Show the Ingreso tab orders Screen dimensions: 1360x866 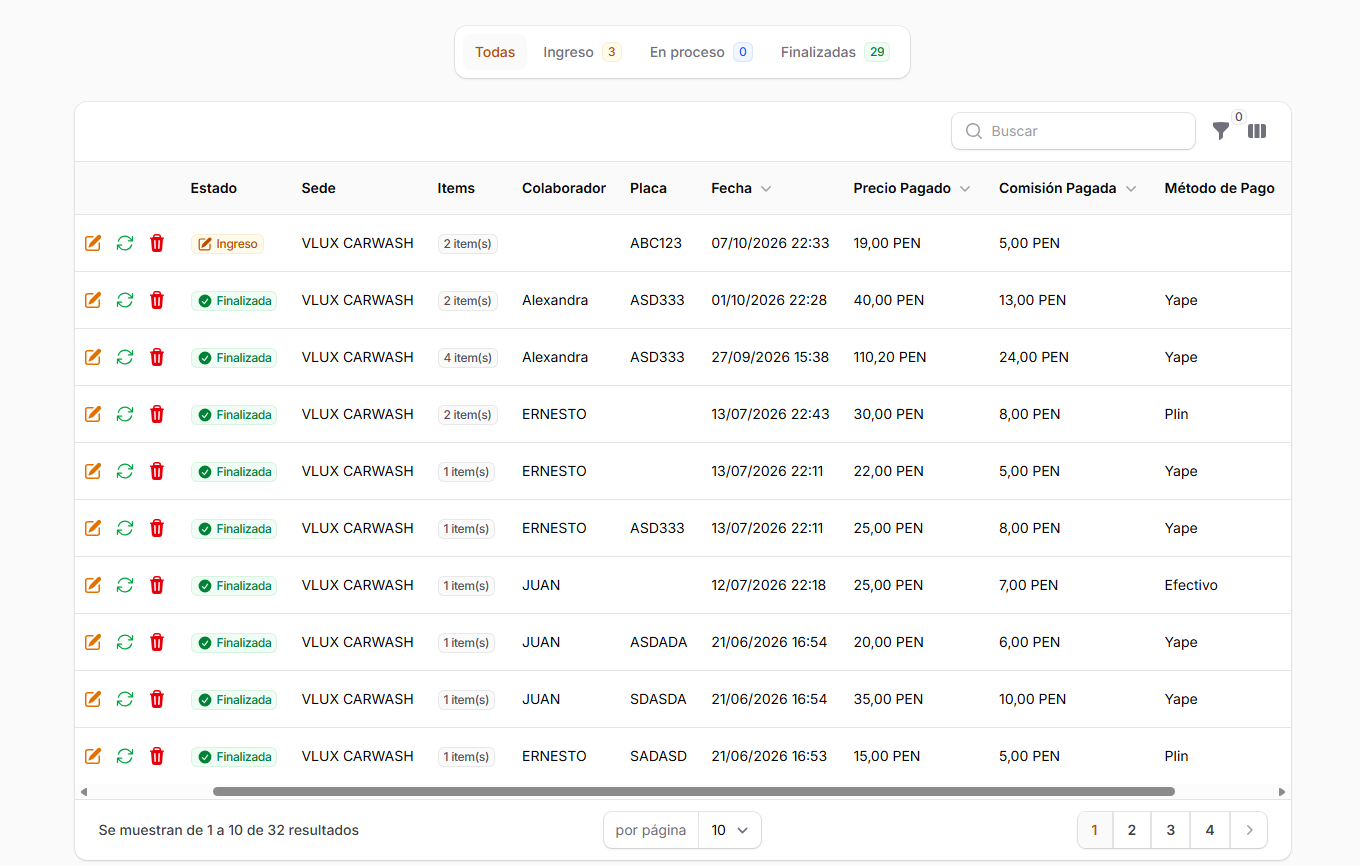point(582,52)
